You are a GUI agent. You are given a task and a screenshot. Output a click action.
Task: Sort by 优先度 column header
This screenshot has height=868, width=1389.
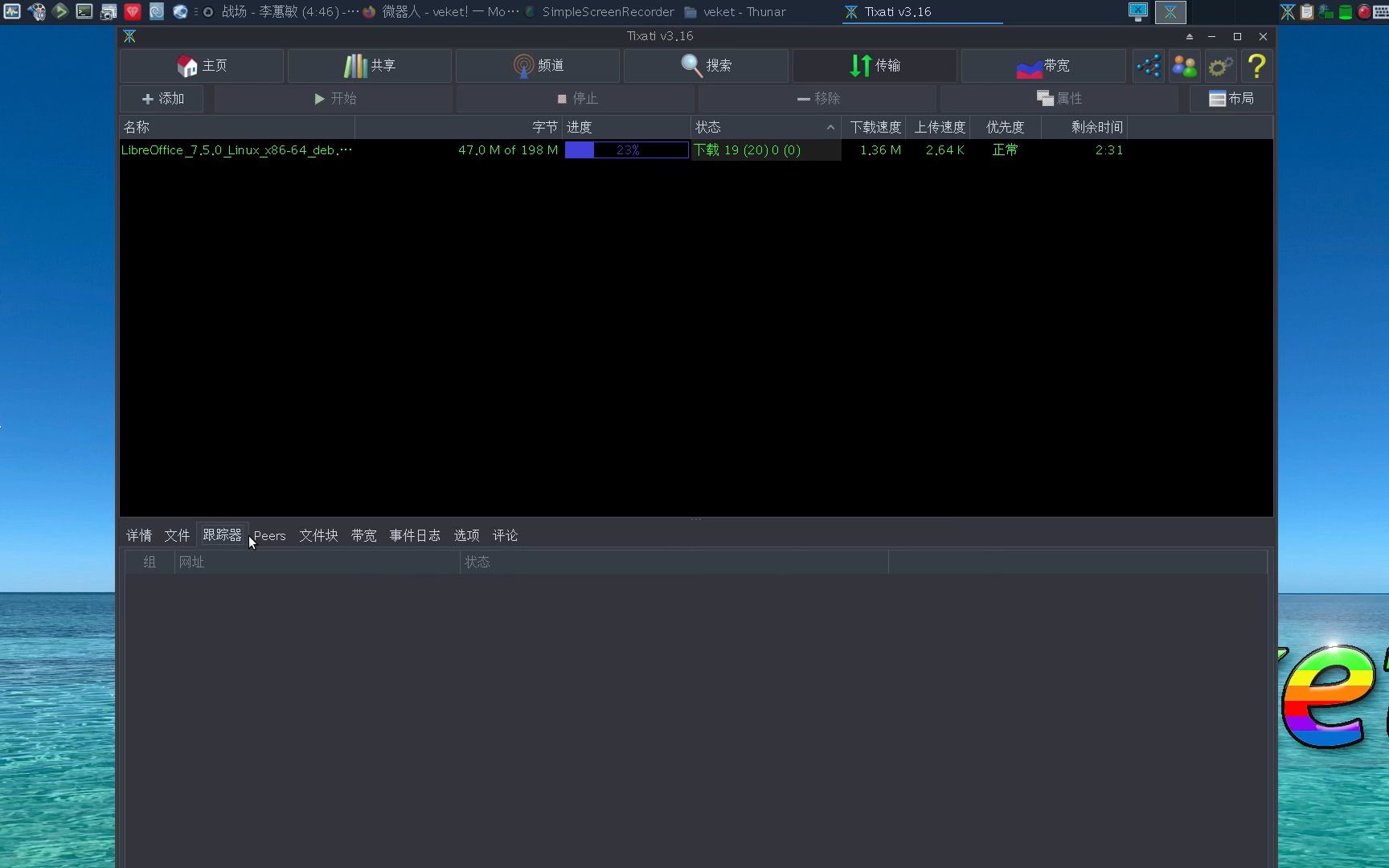[1006, 127]
